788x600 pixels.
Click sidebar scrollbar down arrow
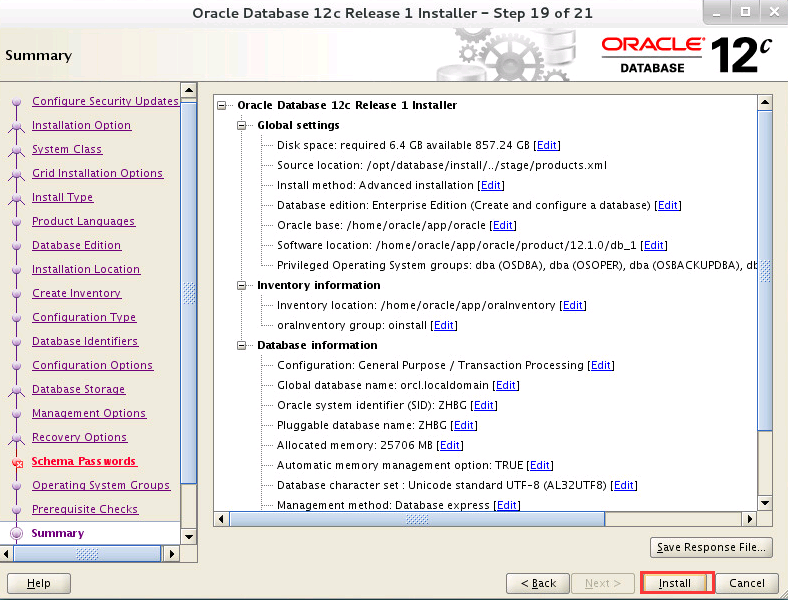click(x=188, y=537)
